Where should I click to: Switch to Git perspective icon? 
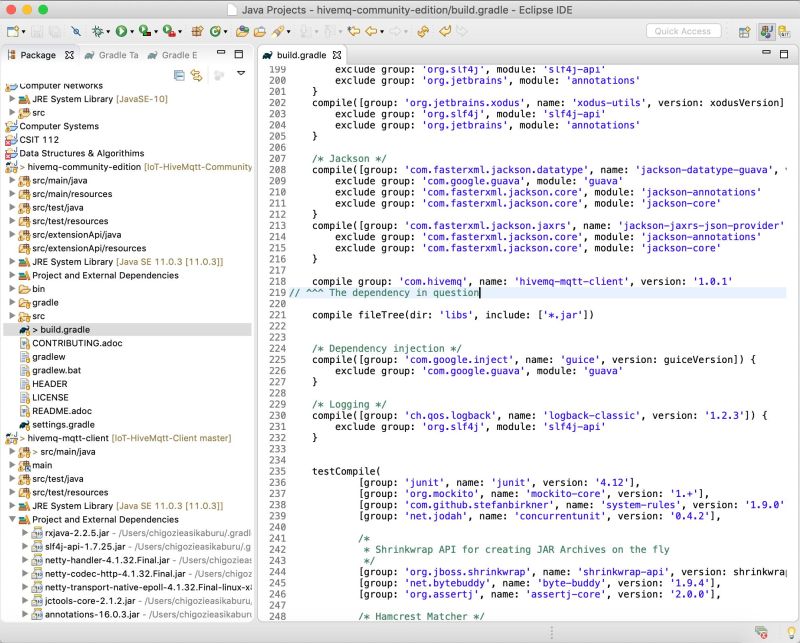pos(784,31)
